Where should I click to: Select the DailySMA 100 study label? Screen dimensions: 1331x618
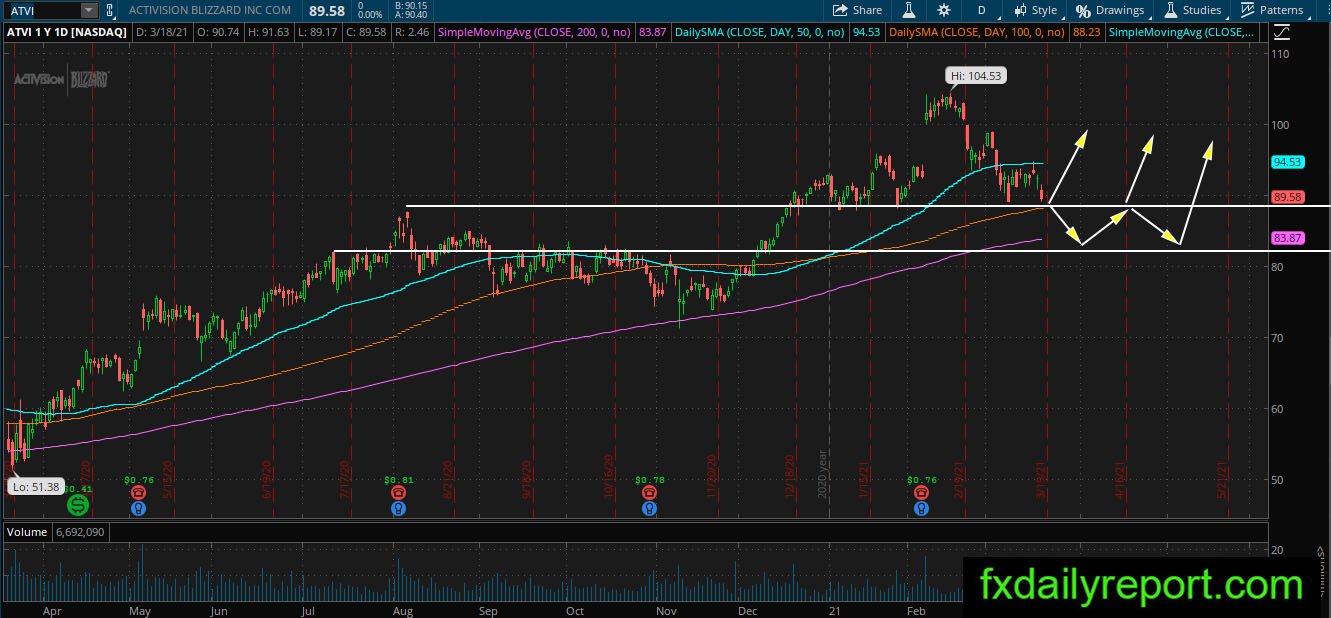pyautogui.click(x=978, y=32)
